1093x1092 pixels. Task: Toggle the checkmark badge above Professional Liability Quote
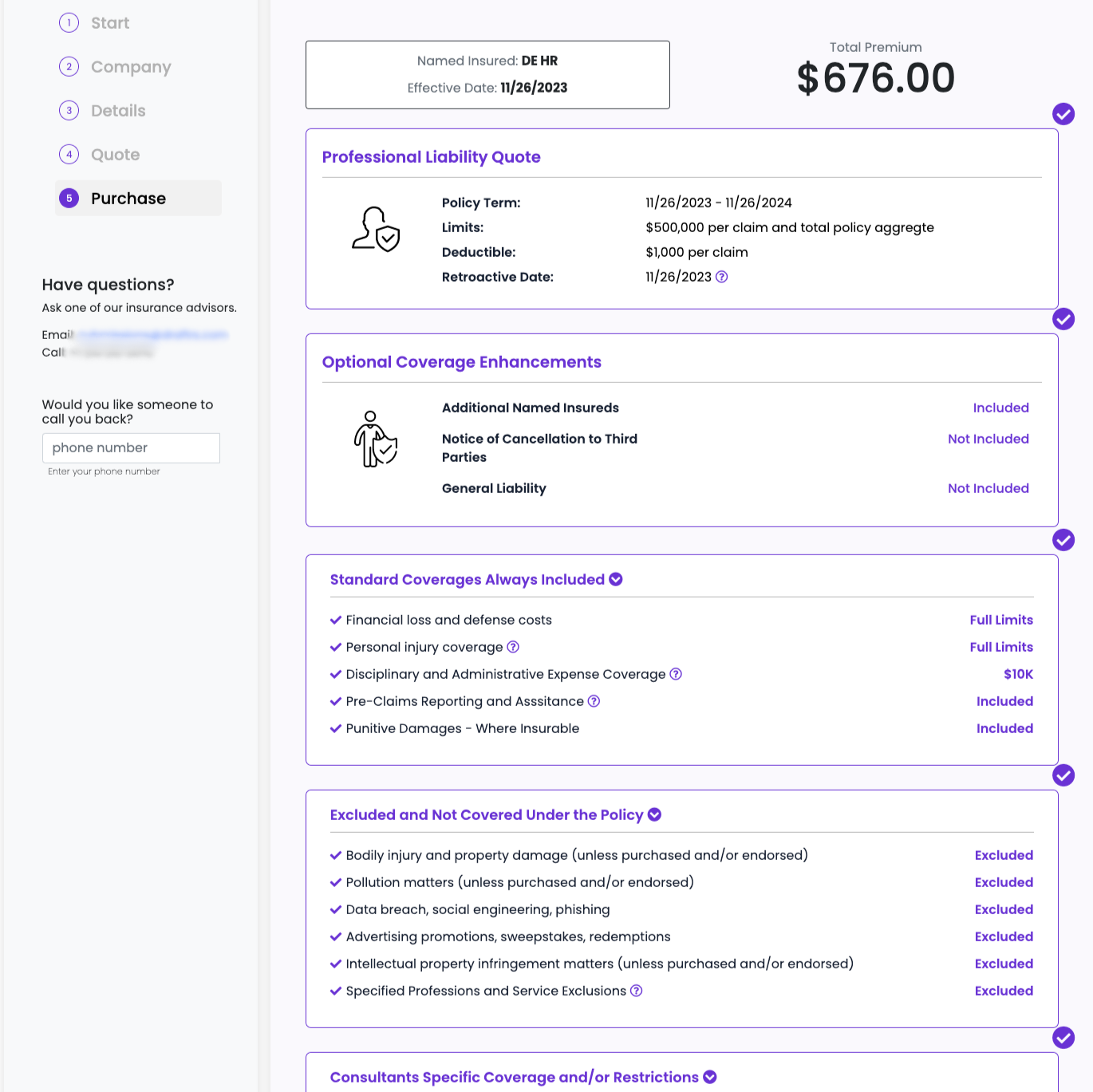coord(1063,114)
